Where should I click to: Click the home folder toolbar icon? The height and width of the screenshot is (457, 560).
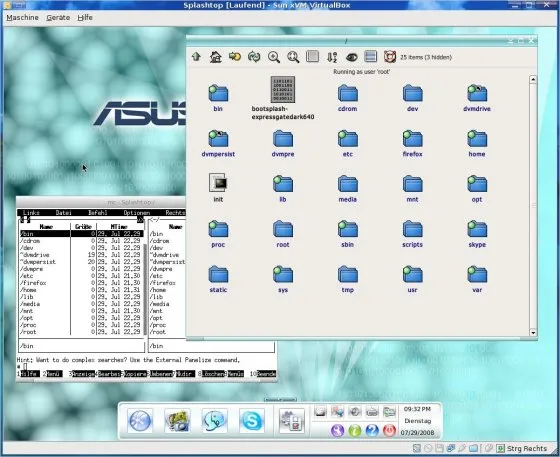[215, 56]
